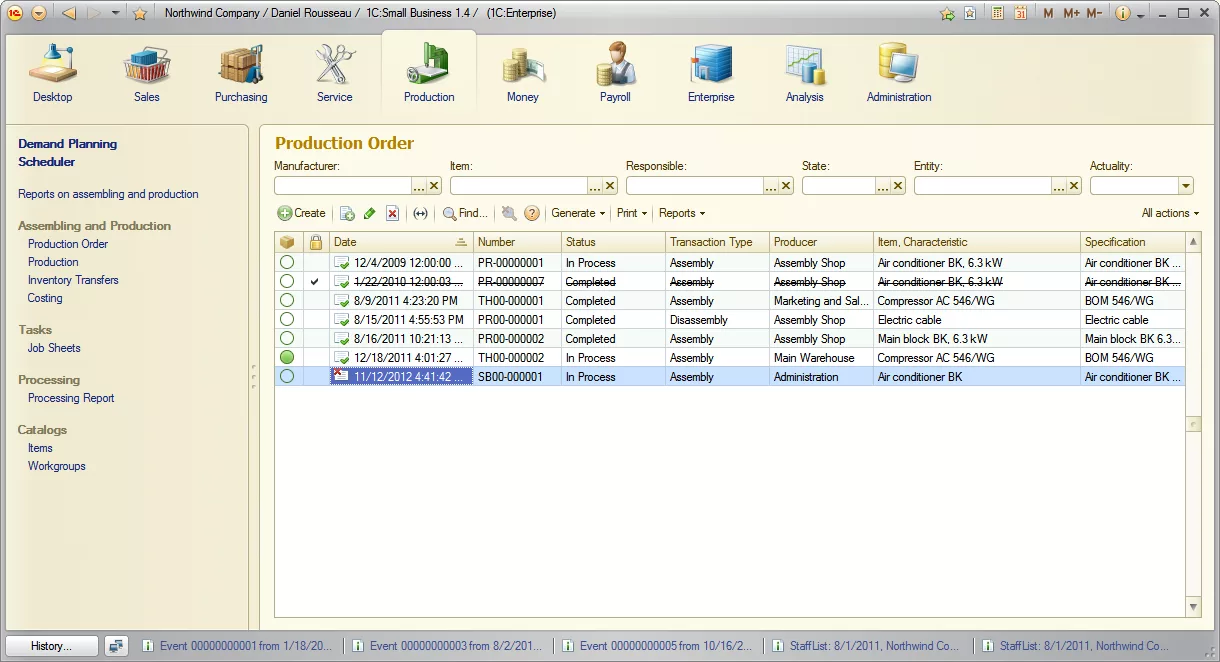Click the M+ memory add button

coord(1071,13)
